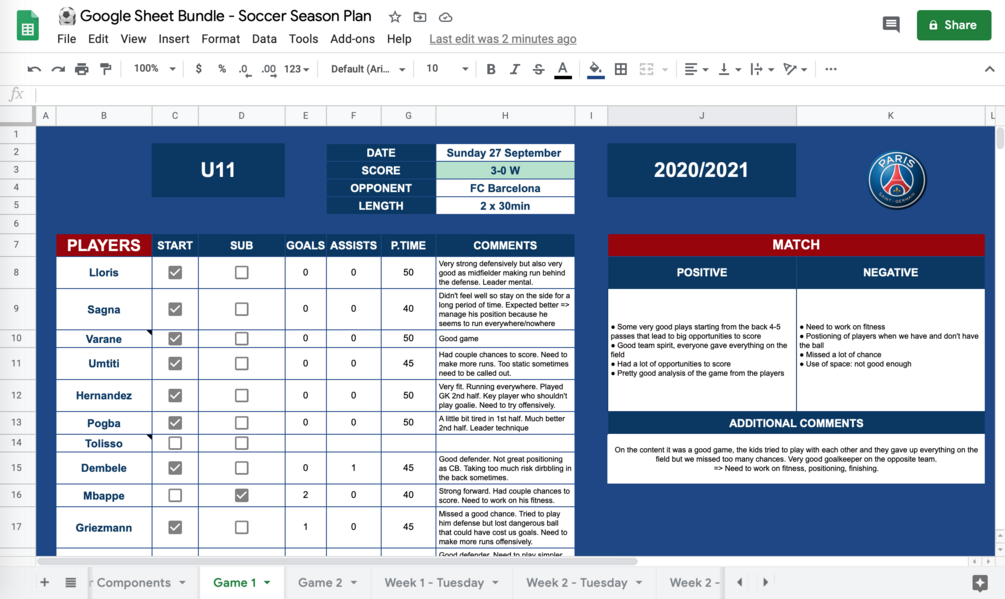Image resolution: width=1005 pixels, height=599 pixels.
Task: Click the Share button
Action: point(954,25)
